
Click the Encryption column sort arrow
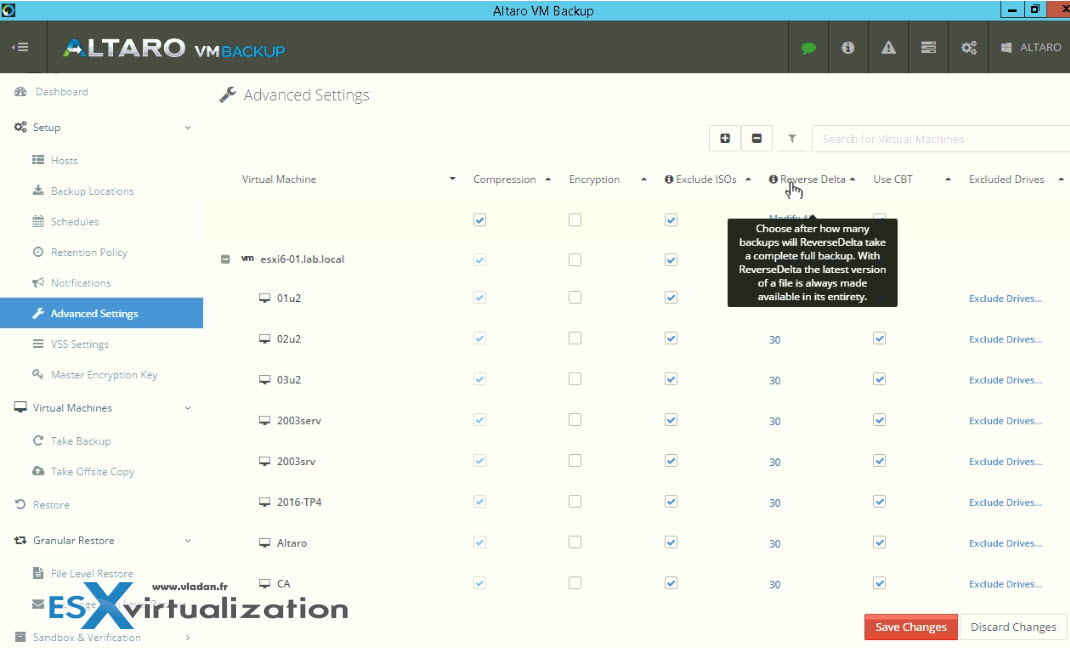pos(644,179)
